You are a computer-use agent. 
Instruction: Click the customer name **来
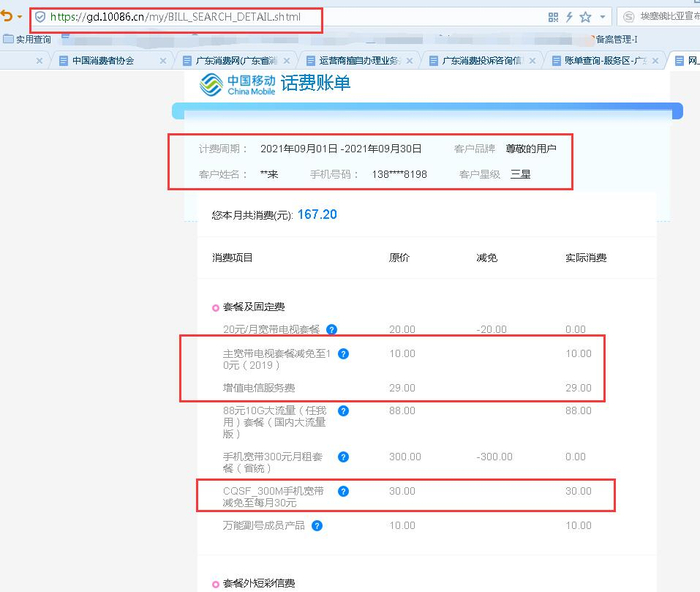tap(269, 174)
